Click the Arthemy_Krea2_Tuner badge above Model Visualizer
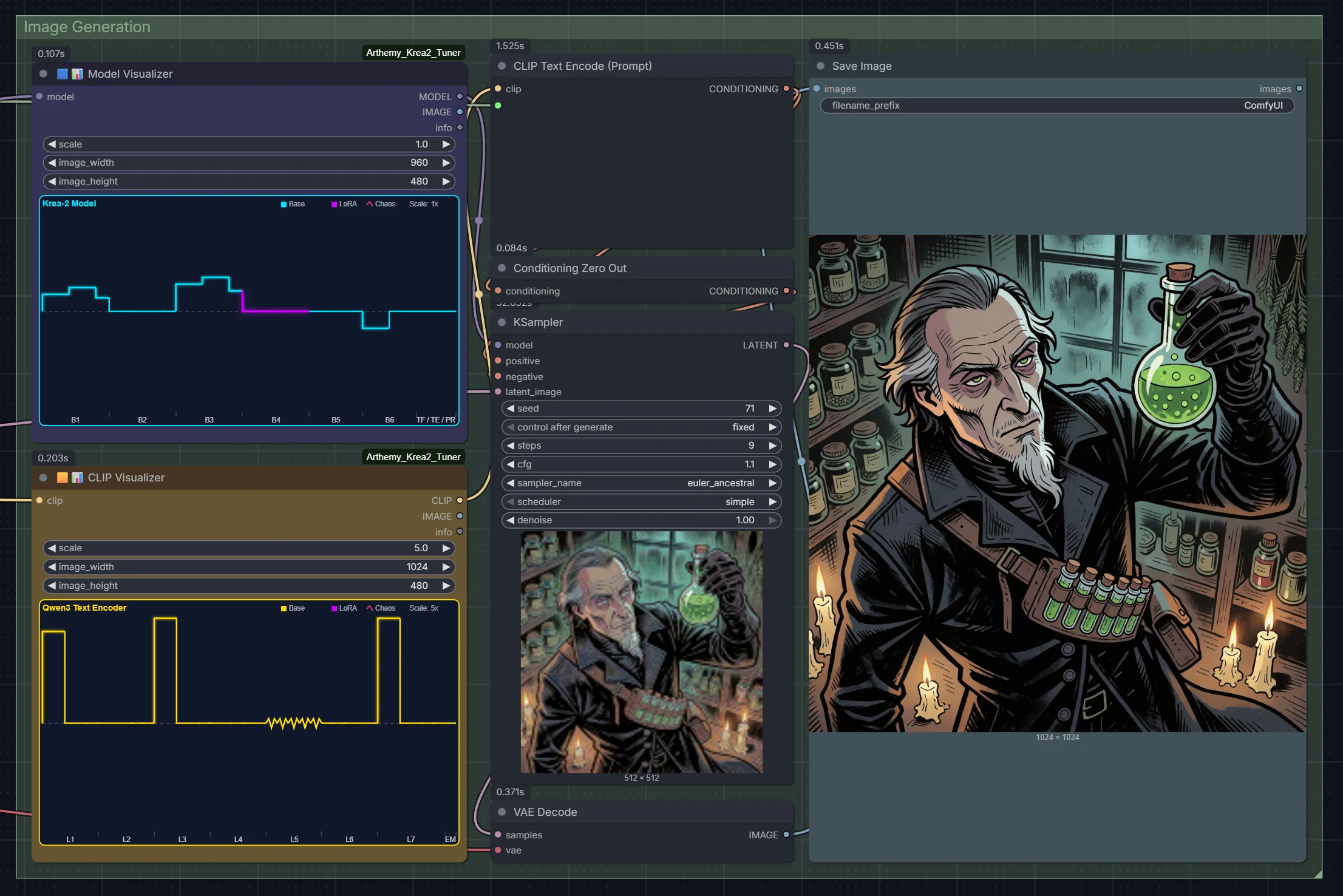 tap(413, 53)
